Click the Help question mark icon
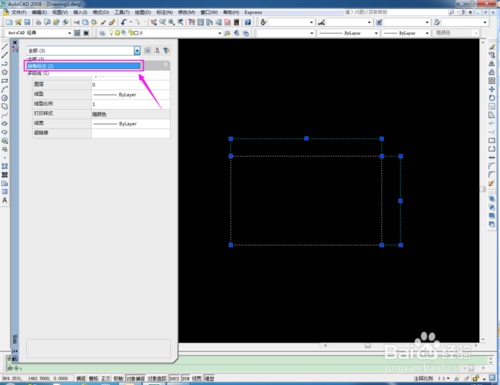Image resolution: width=500 pixels, height=385 pixels. tap(248, 22)
